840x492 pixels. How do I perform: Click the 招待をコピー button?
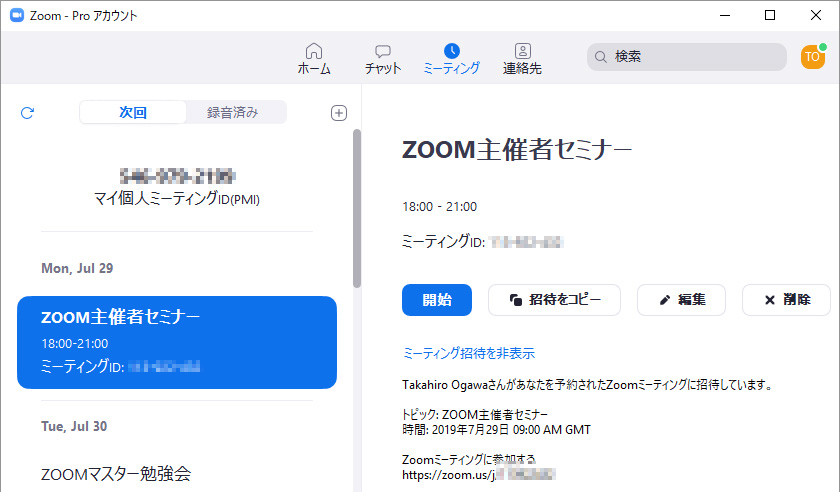pos(554,300)
